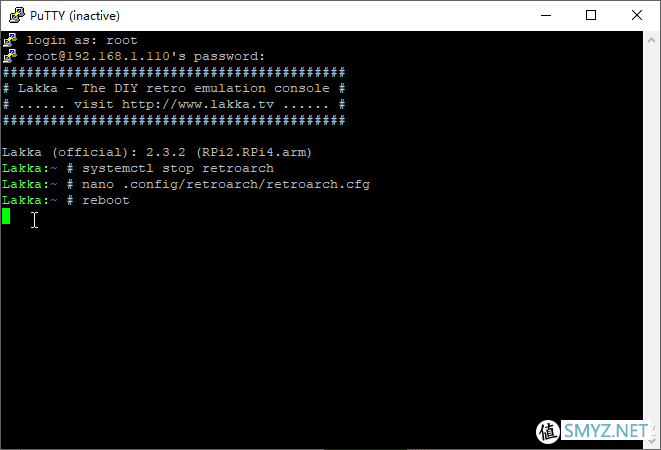Click the SMYZ.NET watermark text

(606, 431)
